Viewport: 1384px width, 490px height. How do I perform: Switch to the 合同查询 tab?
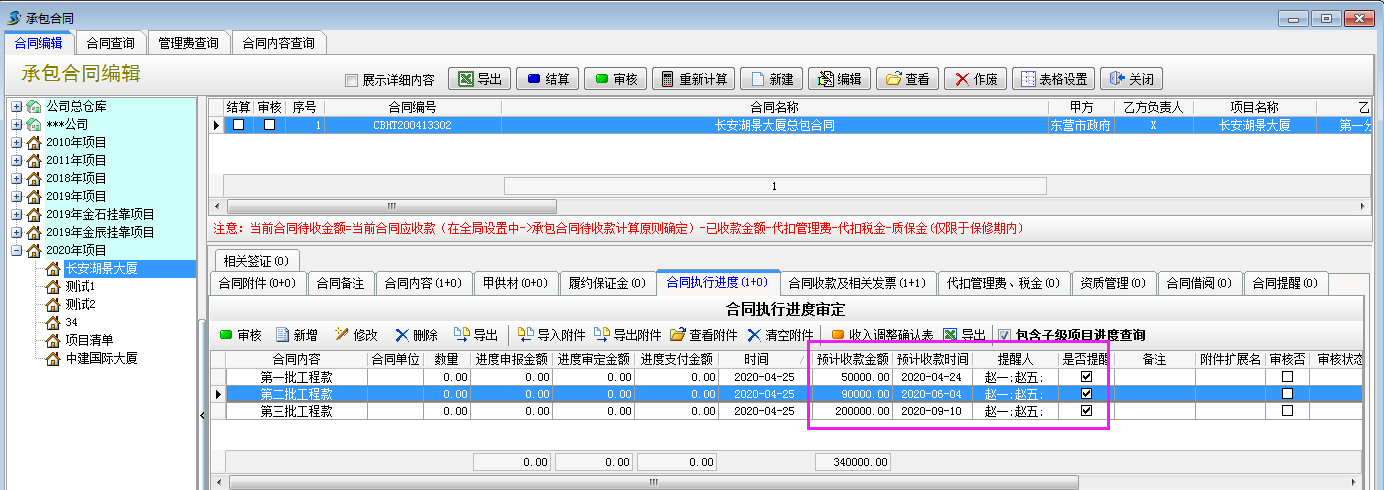110,43
